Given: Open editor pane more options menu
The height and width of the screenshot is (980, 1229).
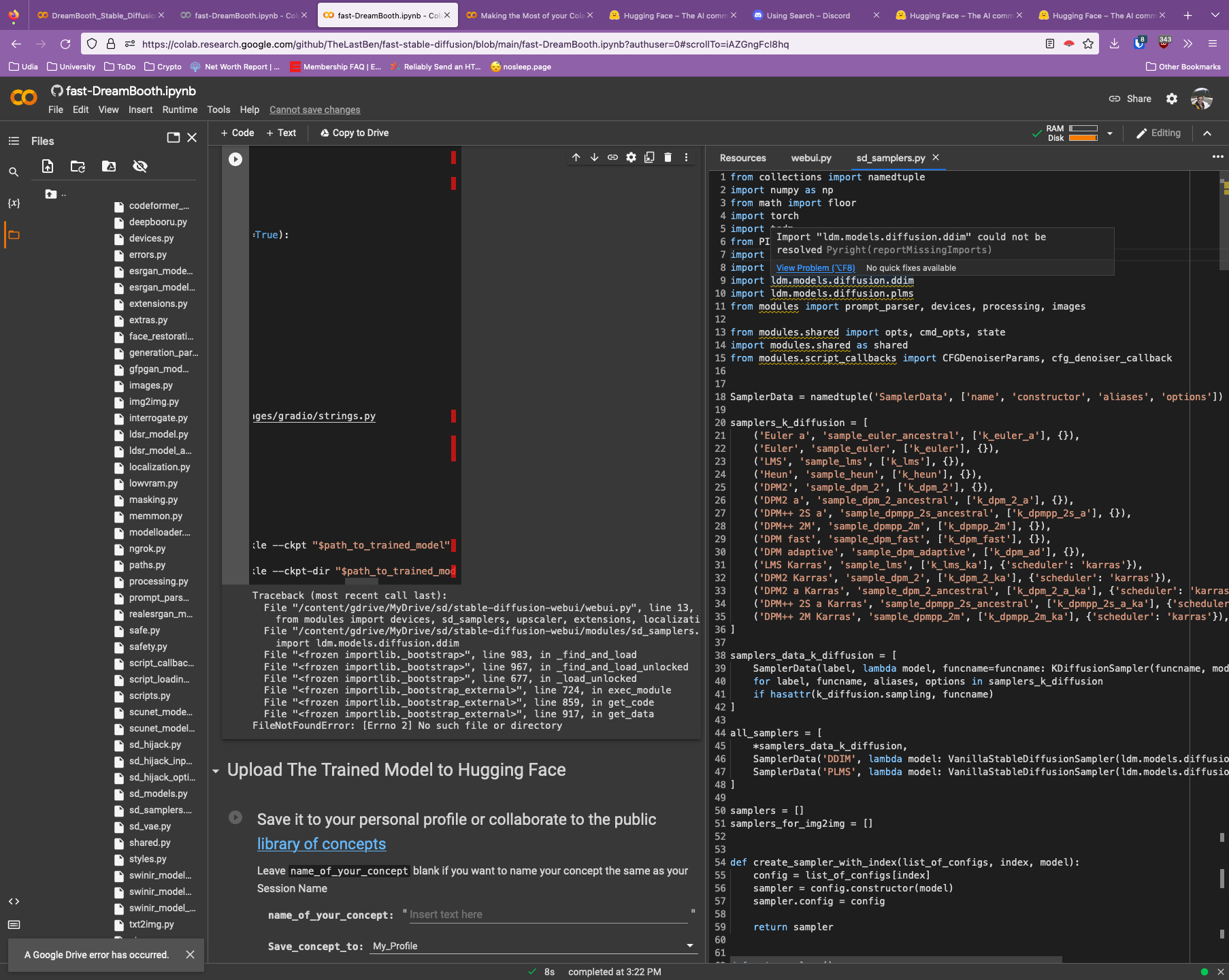Looking at the screenshot, I should (x=1217, y=157).
